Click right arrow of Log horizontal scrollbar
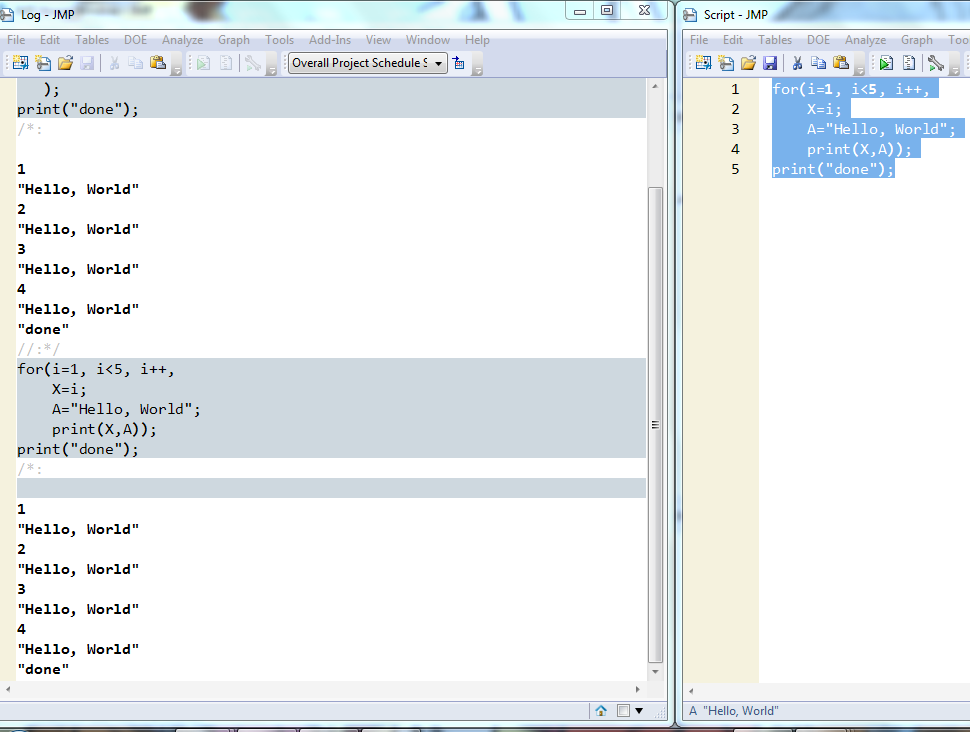Viewport: 970px width, 732px height. tap(637, 689)
